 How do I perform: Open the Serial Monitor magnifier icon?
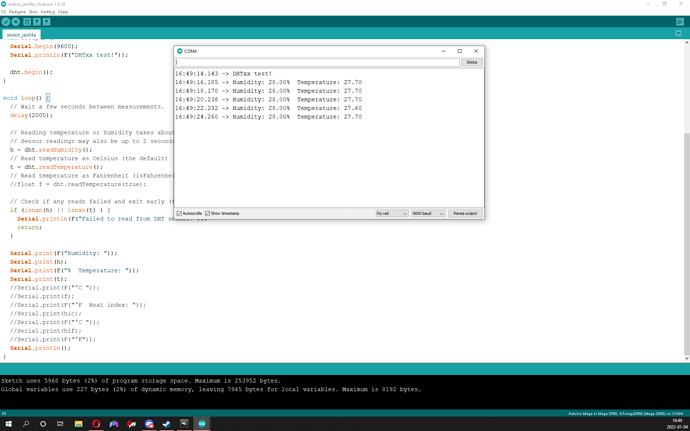point(680,22)
